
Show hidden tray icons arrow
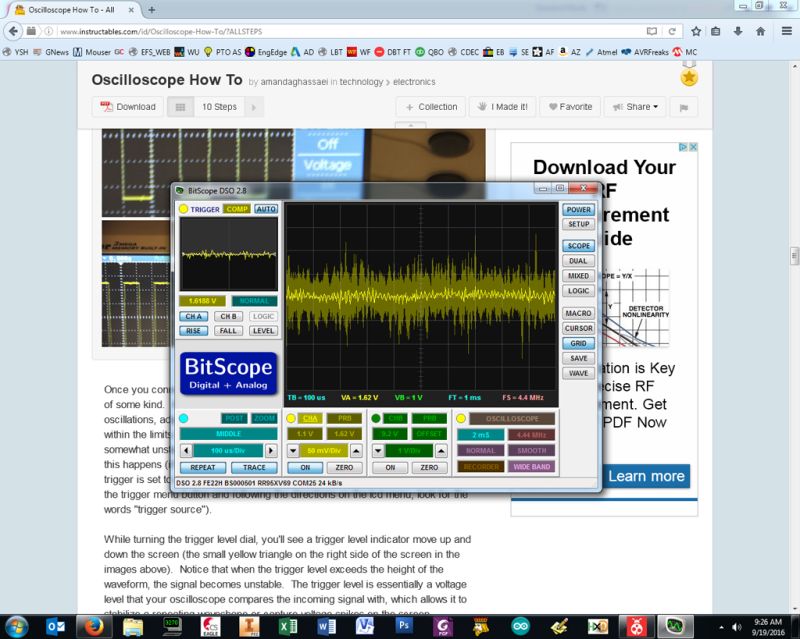(x=721, y=627)
